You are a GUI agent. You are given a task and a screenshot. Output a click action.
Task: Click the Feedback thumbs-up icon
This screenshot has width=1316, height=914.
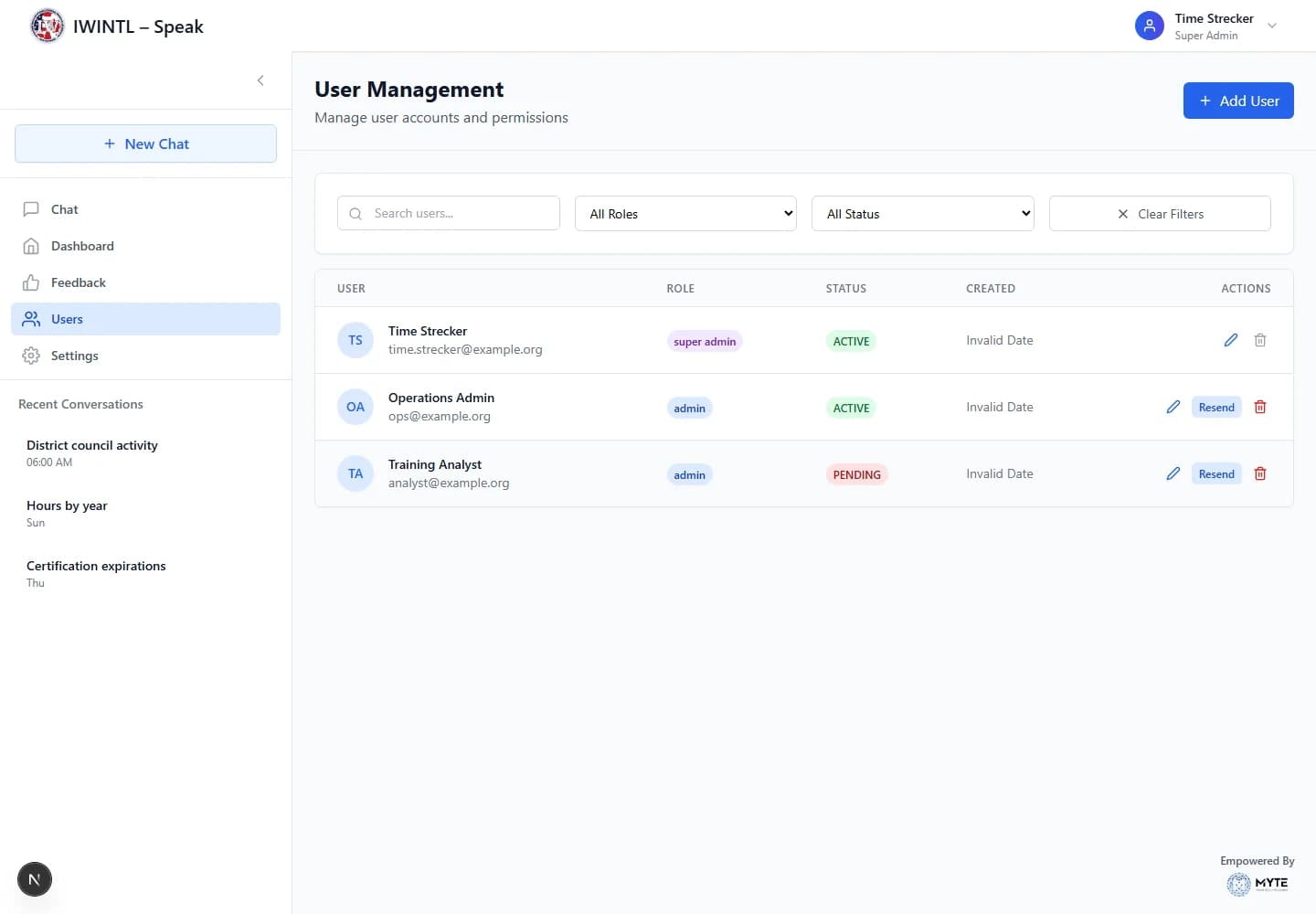click(31, 282)
